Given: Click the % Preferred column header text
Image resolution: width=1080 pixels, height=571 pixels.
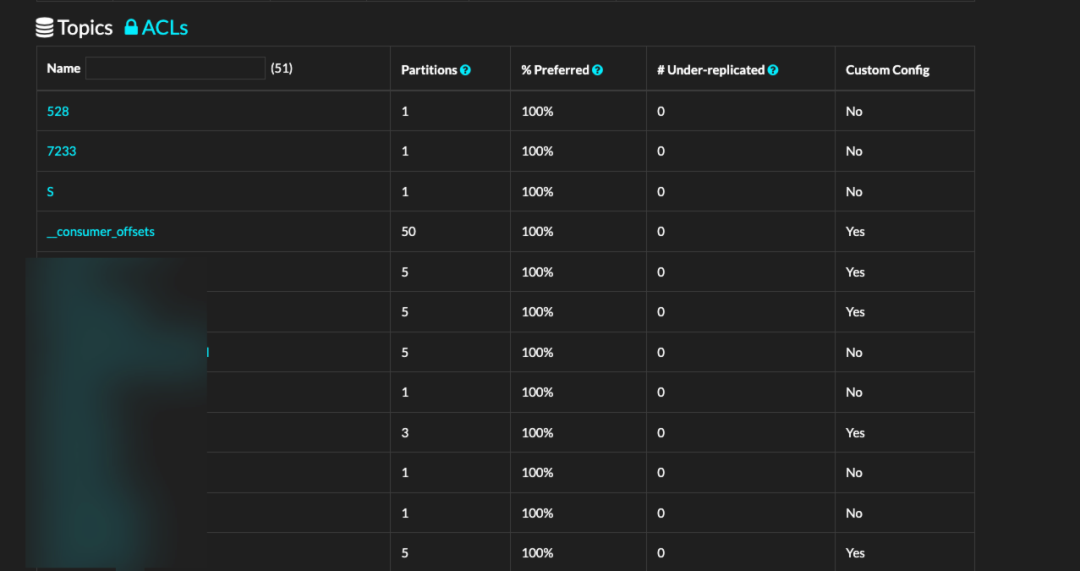Looking at the screenshot, I should (555, 70).
